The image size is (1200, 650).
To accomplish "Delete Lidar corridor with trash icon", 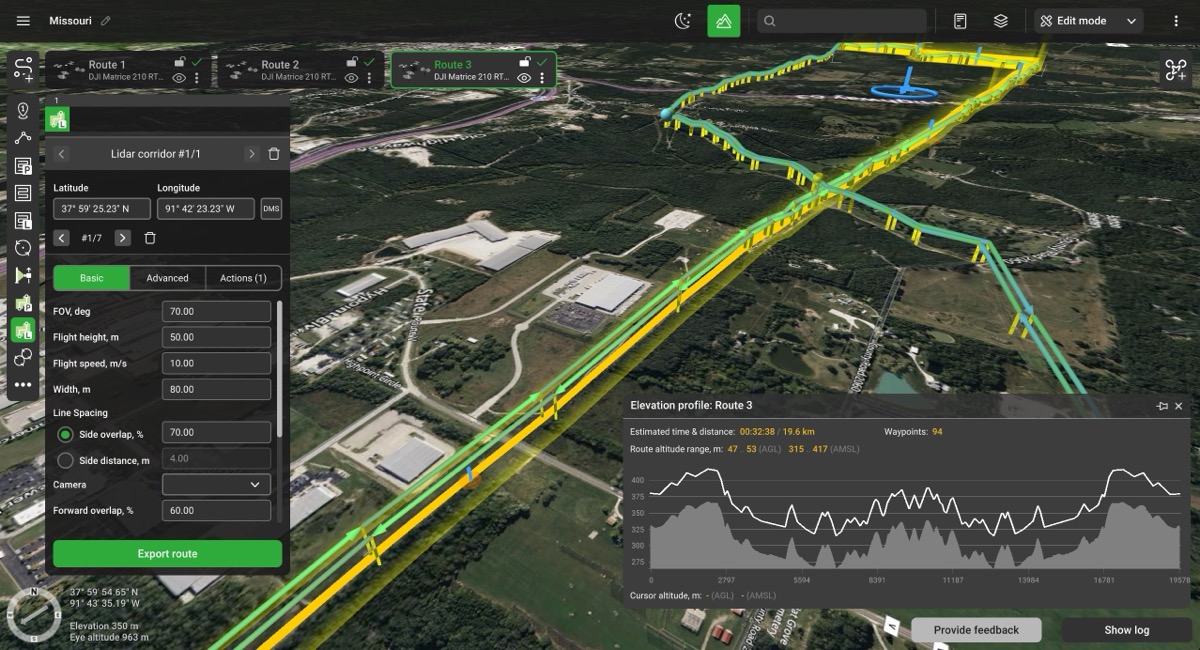I will click(274, 154).
